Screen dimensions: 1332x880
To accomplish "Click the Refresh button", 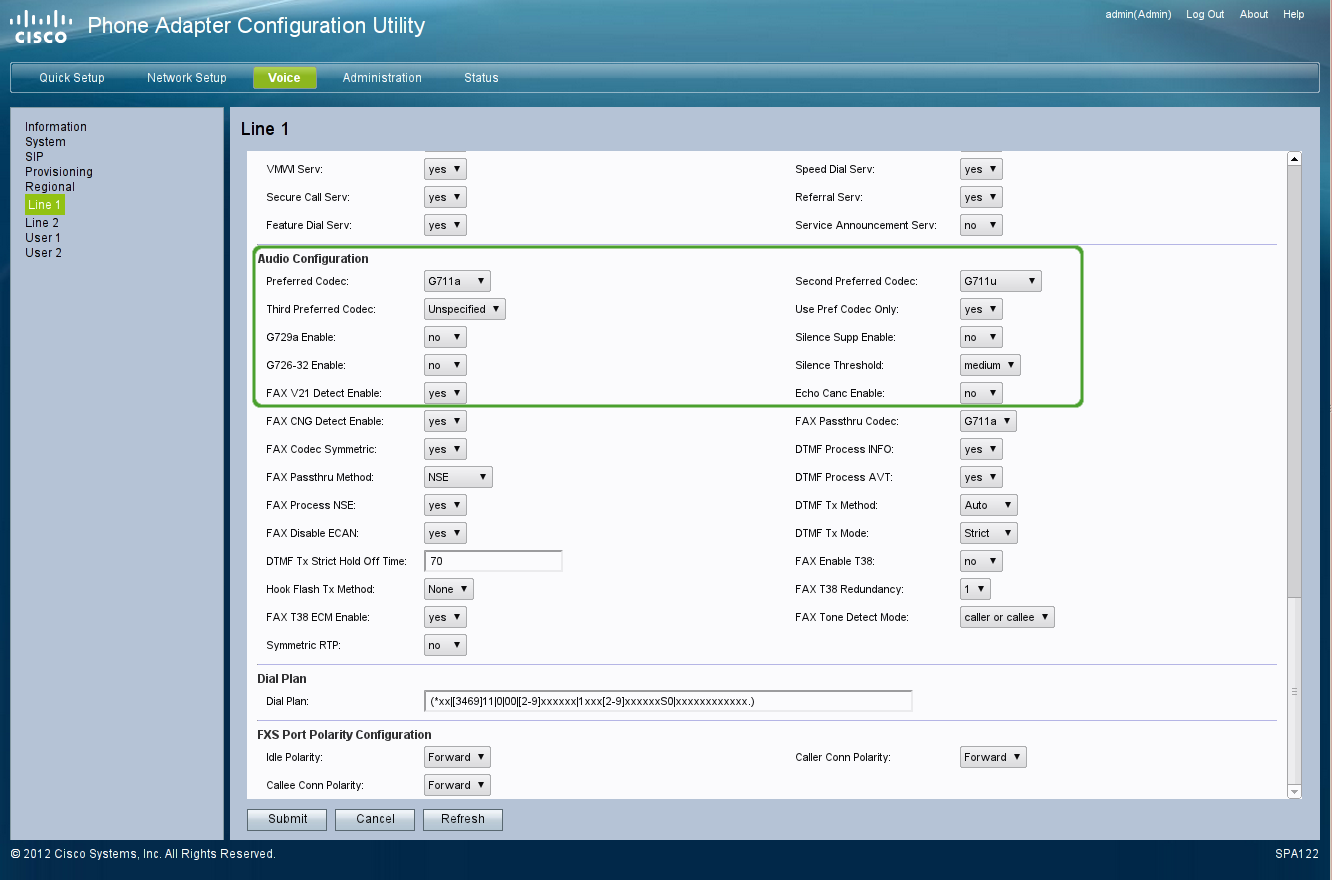I will 463,819.
